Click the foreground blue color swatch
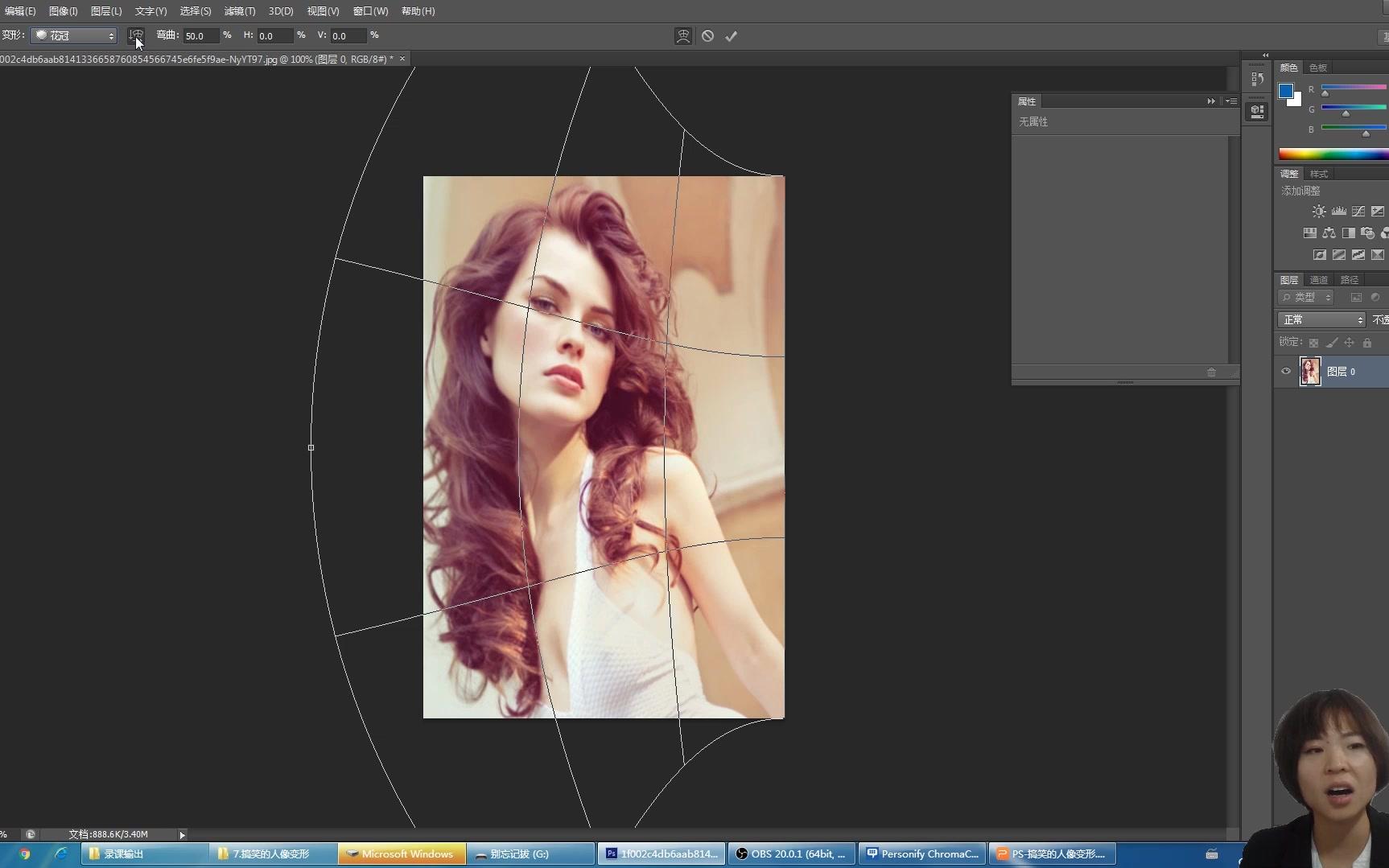The image size is (1389, 868). tap(1286, 91)
